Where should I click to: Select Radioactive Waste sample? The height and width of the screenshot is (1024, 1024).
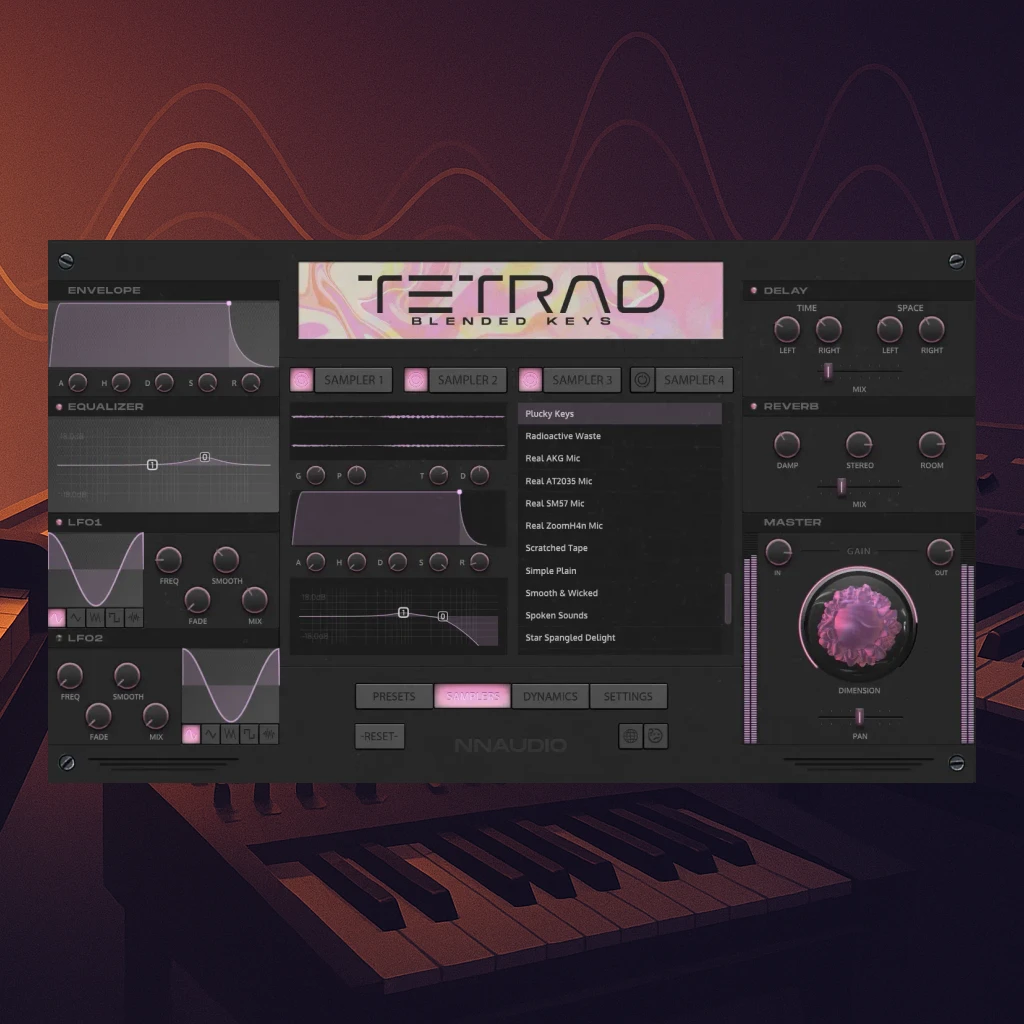[x=620, y=436]
